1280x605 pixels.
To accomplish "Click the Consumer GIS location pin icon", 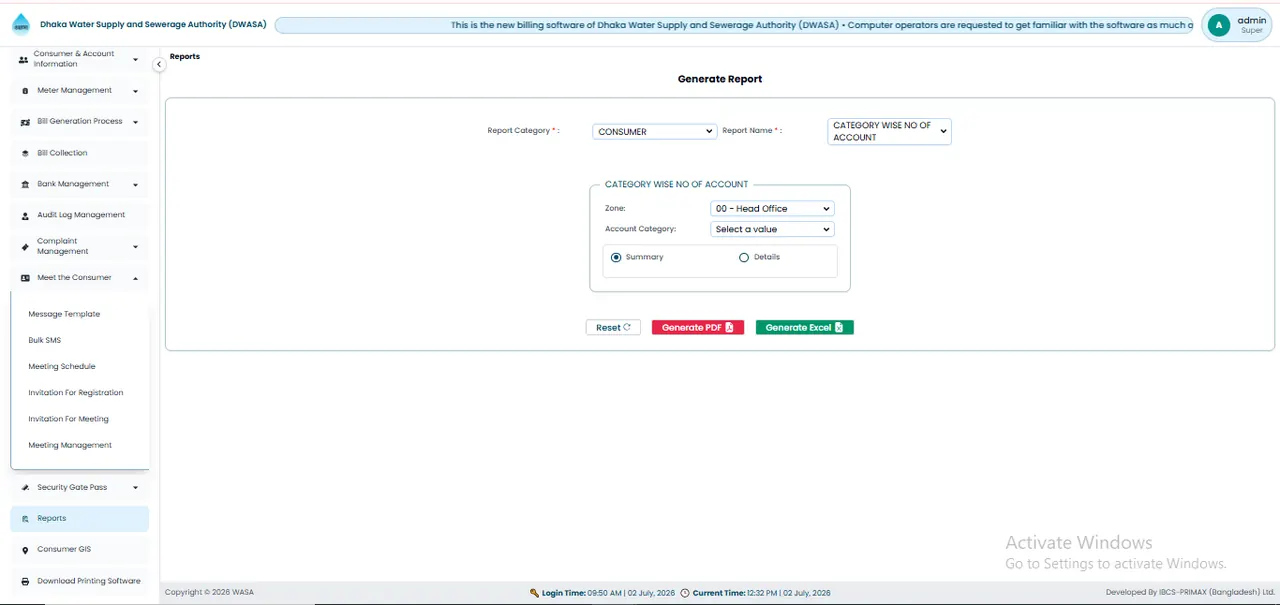I will (25, 550).
